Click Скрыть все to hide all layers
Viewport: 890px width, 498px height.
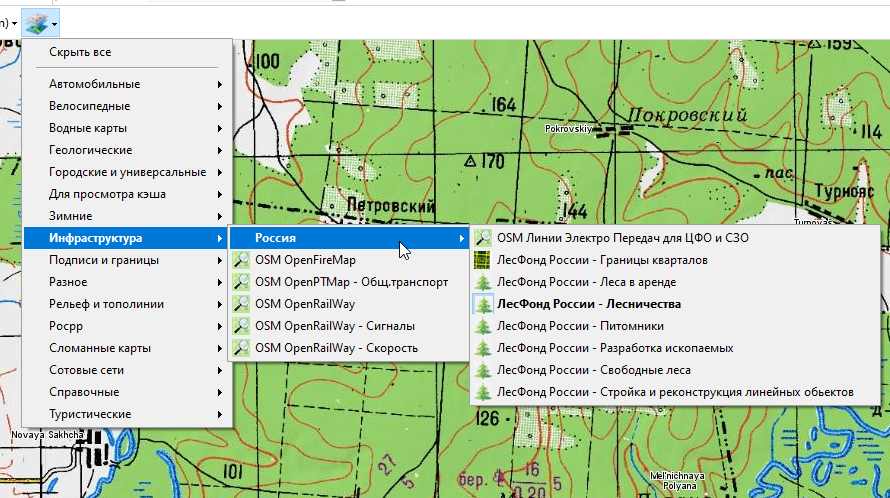coord(80,52)
